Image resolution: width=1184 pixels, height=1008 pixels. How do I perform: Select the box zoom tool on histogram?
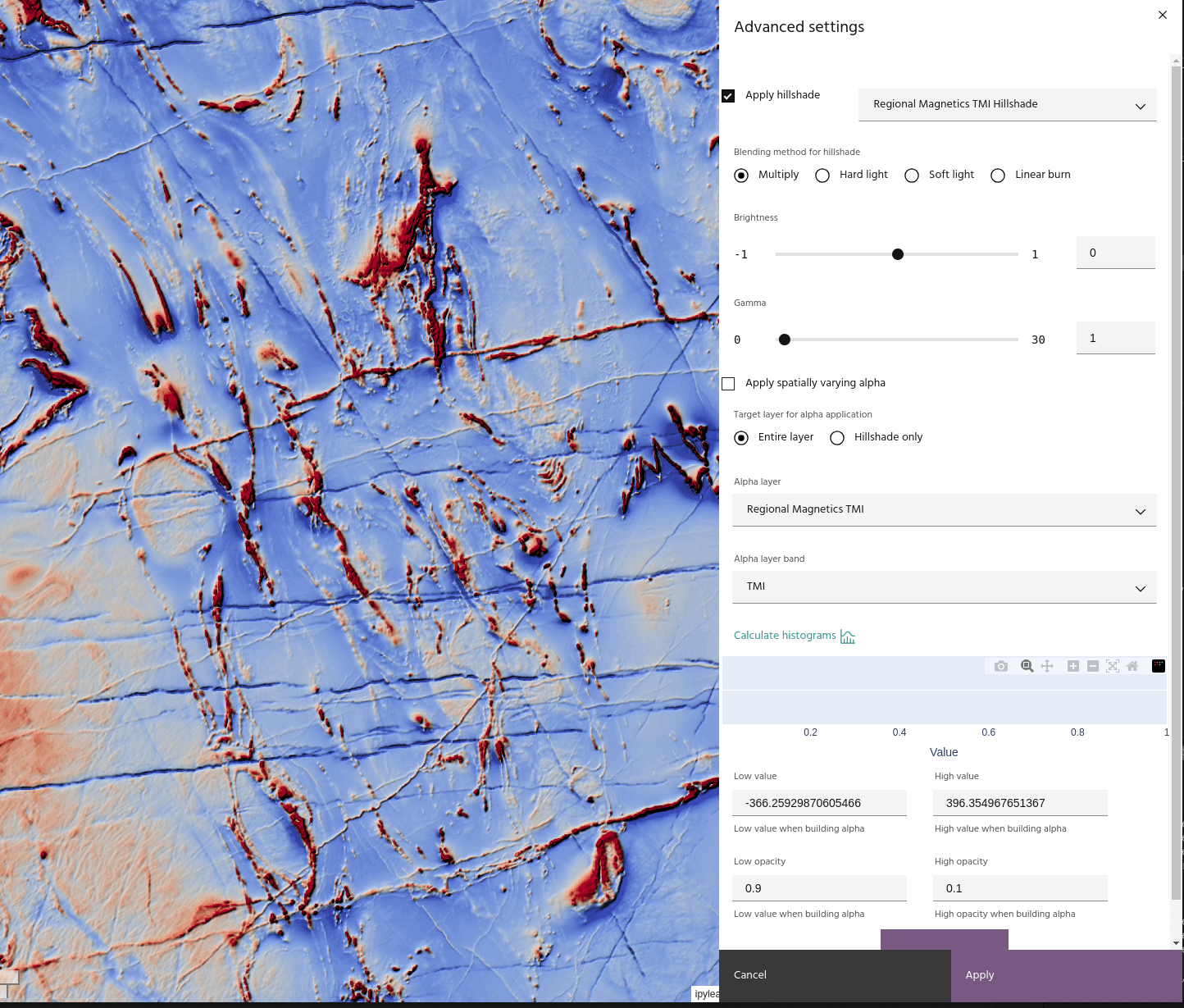point(1027,666)
